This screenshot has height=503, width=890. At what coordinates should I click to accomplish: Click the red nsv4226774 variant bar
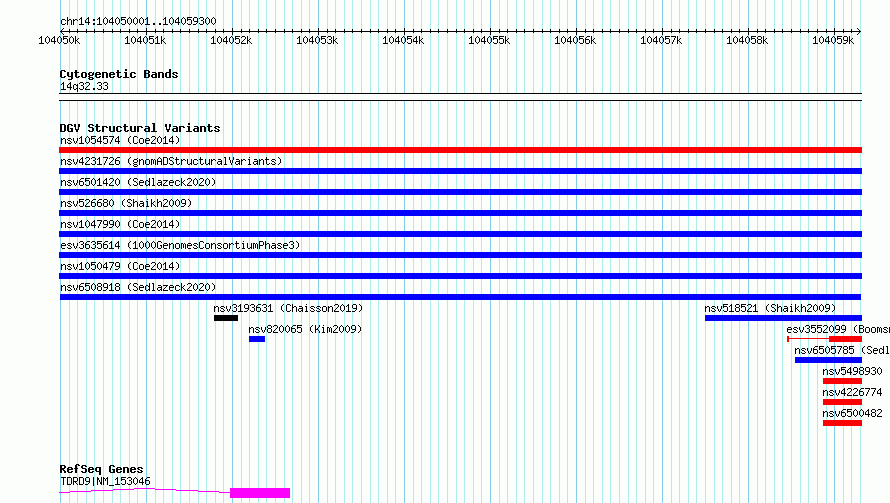842,402
